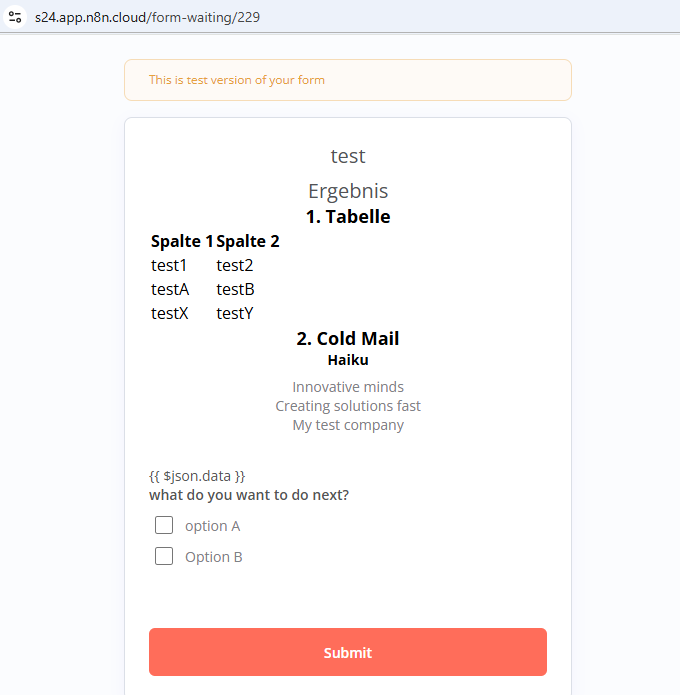Click the '1. Tabelle' heading

(348, 216)
